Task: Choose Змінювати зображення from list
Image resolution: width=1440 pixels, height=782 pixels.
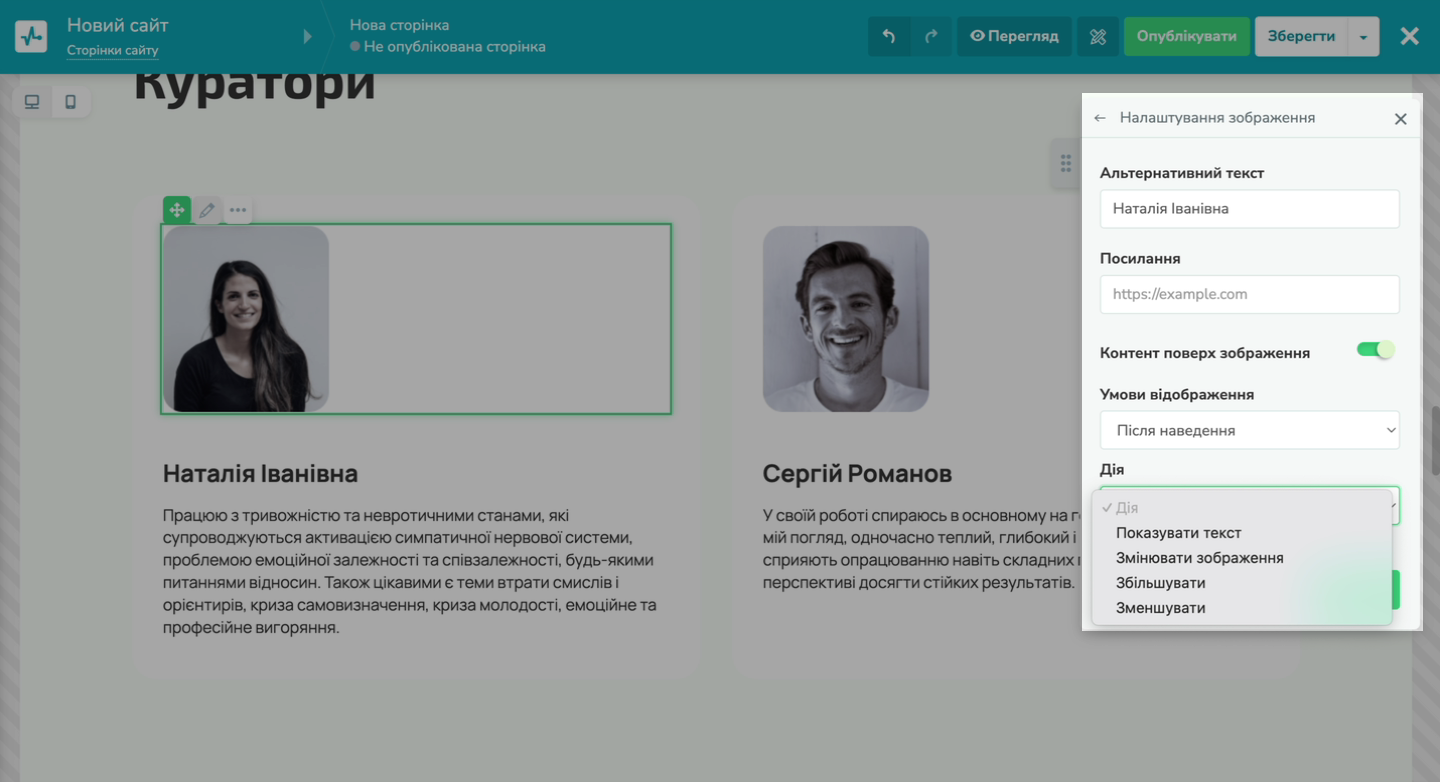Action: pos(1199,558)
